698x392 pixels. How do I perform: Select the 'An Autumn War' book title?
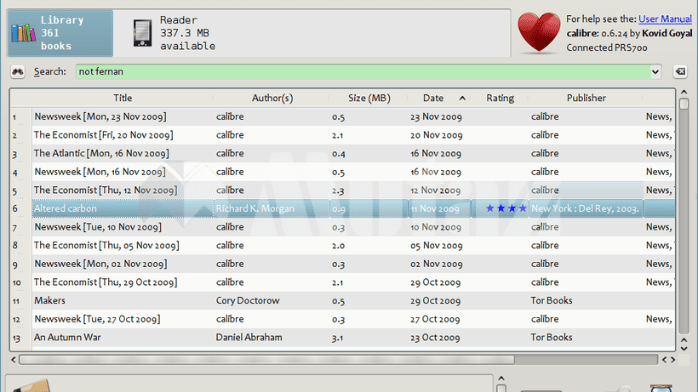(x=68, y=337)
